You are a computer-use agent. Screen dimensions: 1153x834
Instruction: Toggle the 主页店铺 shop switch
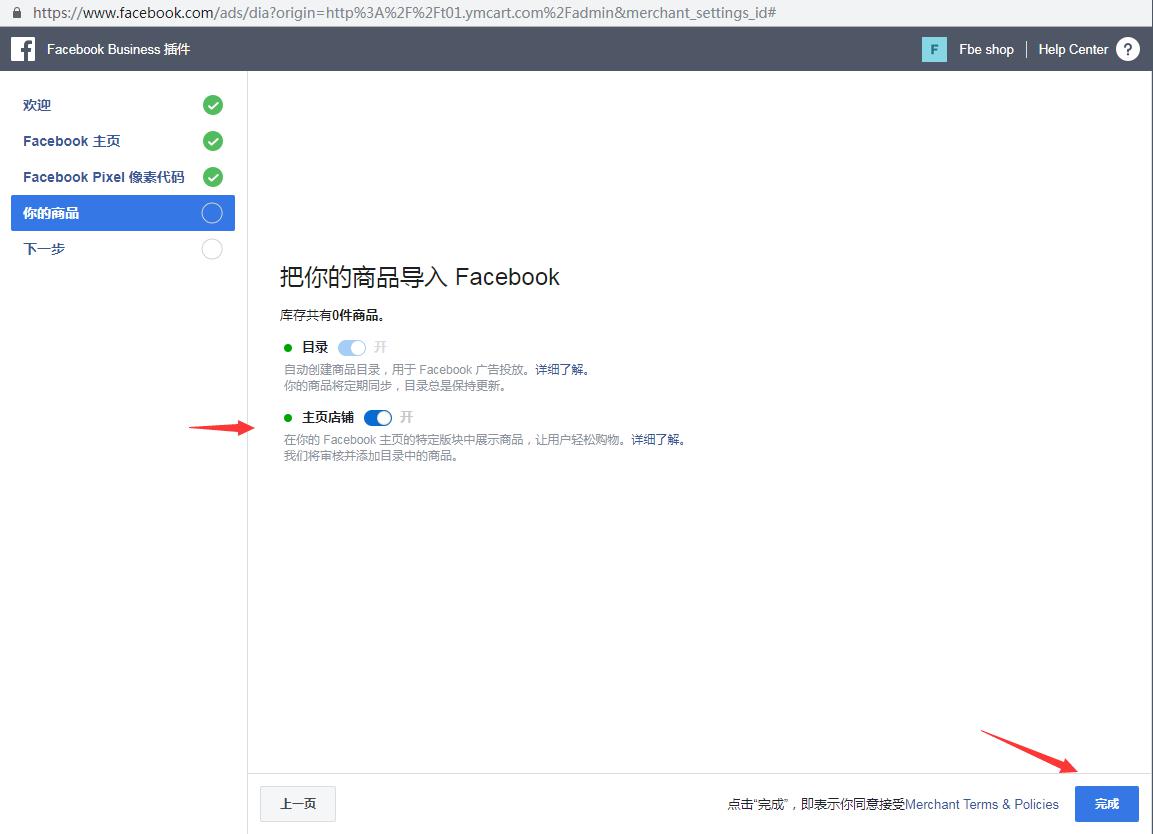tap(378, 418)
